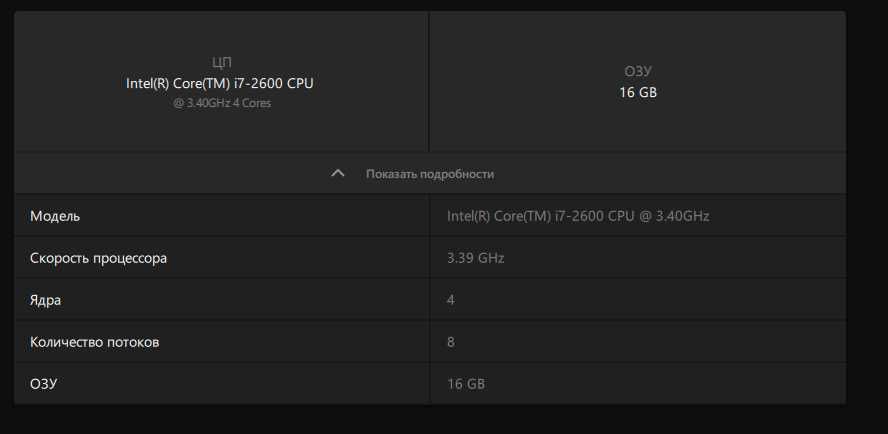
Task: Click the Intel(R) Core(TM) i7-2600 CPU title
Action: click(x=220, y=83)
